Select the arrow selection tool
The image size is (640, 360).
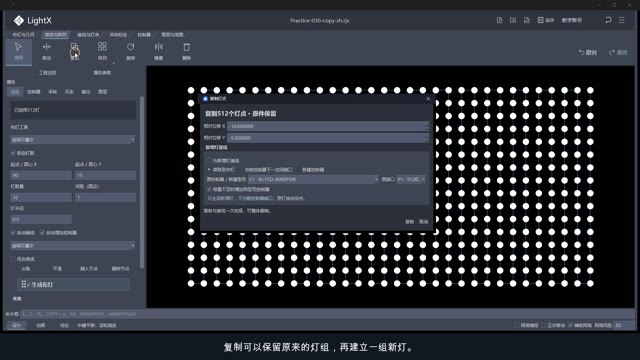tap(18, 51)
